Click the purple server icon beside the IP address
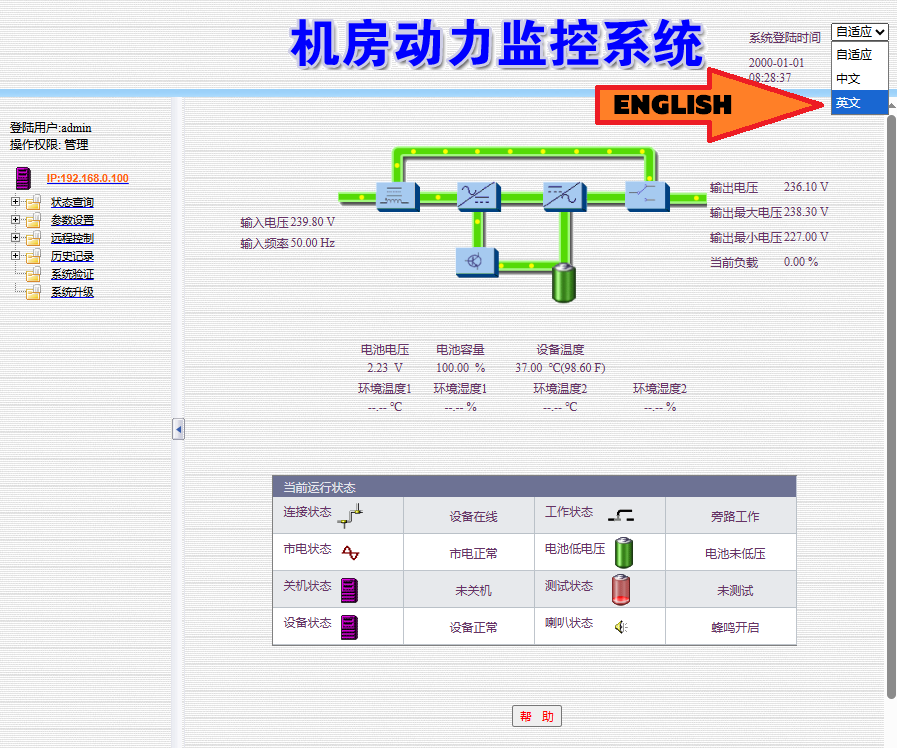This screenshot has width=897, height=748. coord(24,179)
